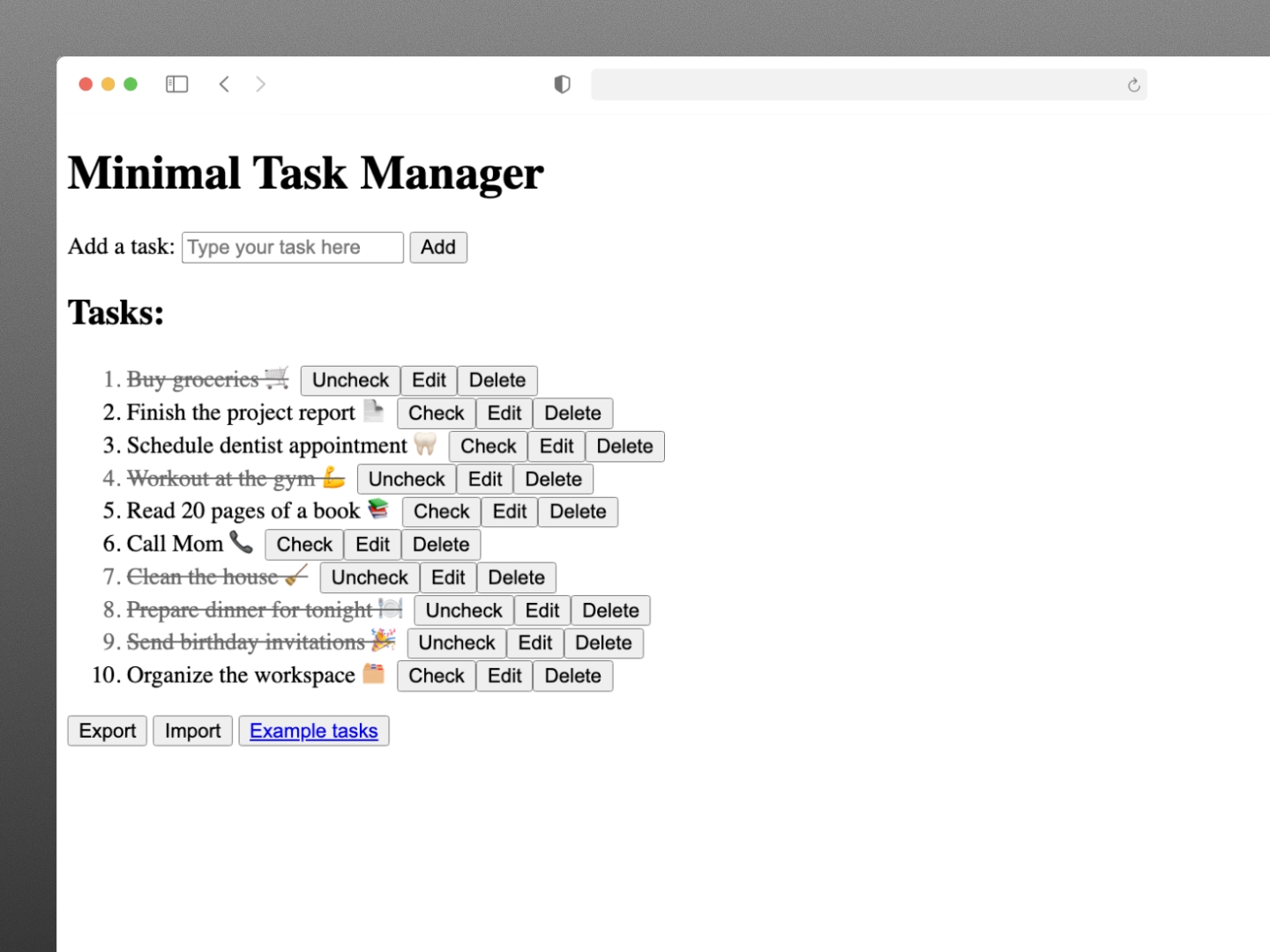
Task: Click the dinner plate icon on Prepare dinner
Action: tap(389, 609)
